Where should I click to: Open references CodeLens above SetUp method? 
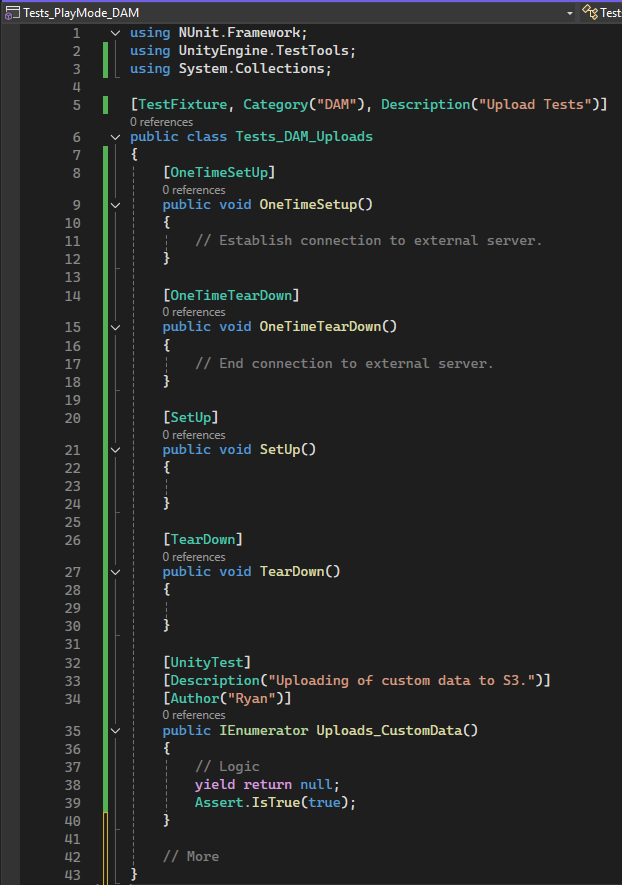[194, 435]
